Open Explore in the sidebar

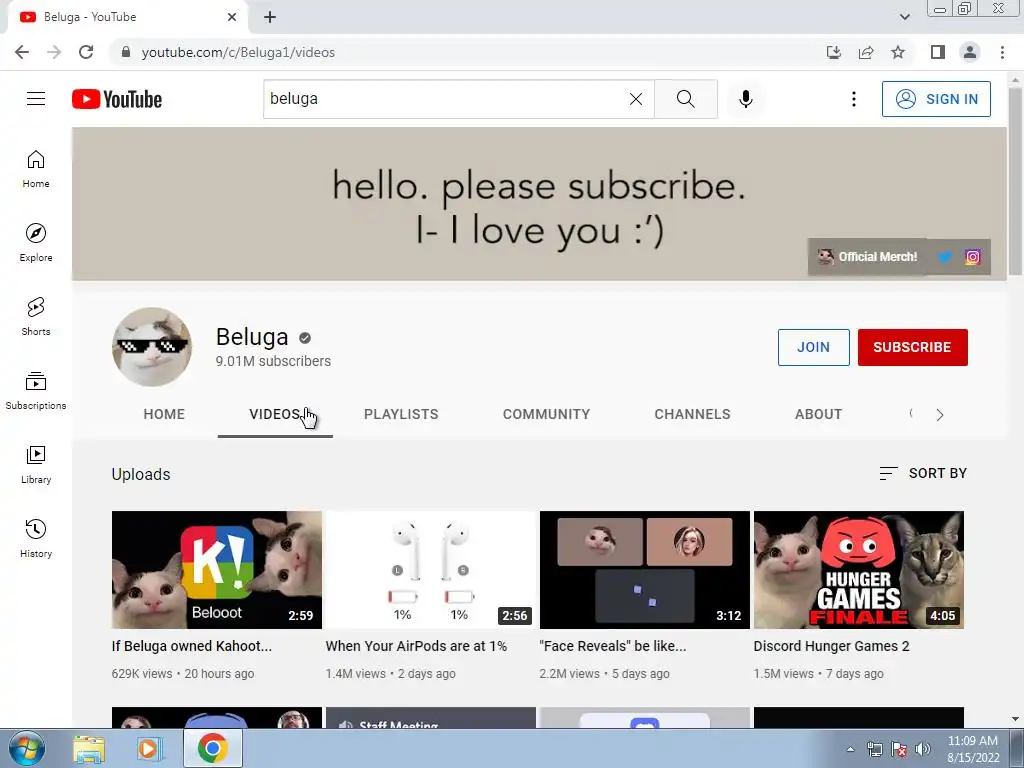[36, 243]
